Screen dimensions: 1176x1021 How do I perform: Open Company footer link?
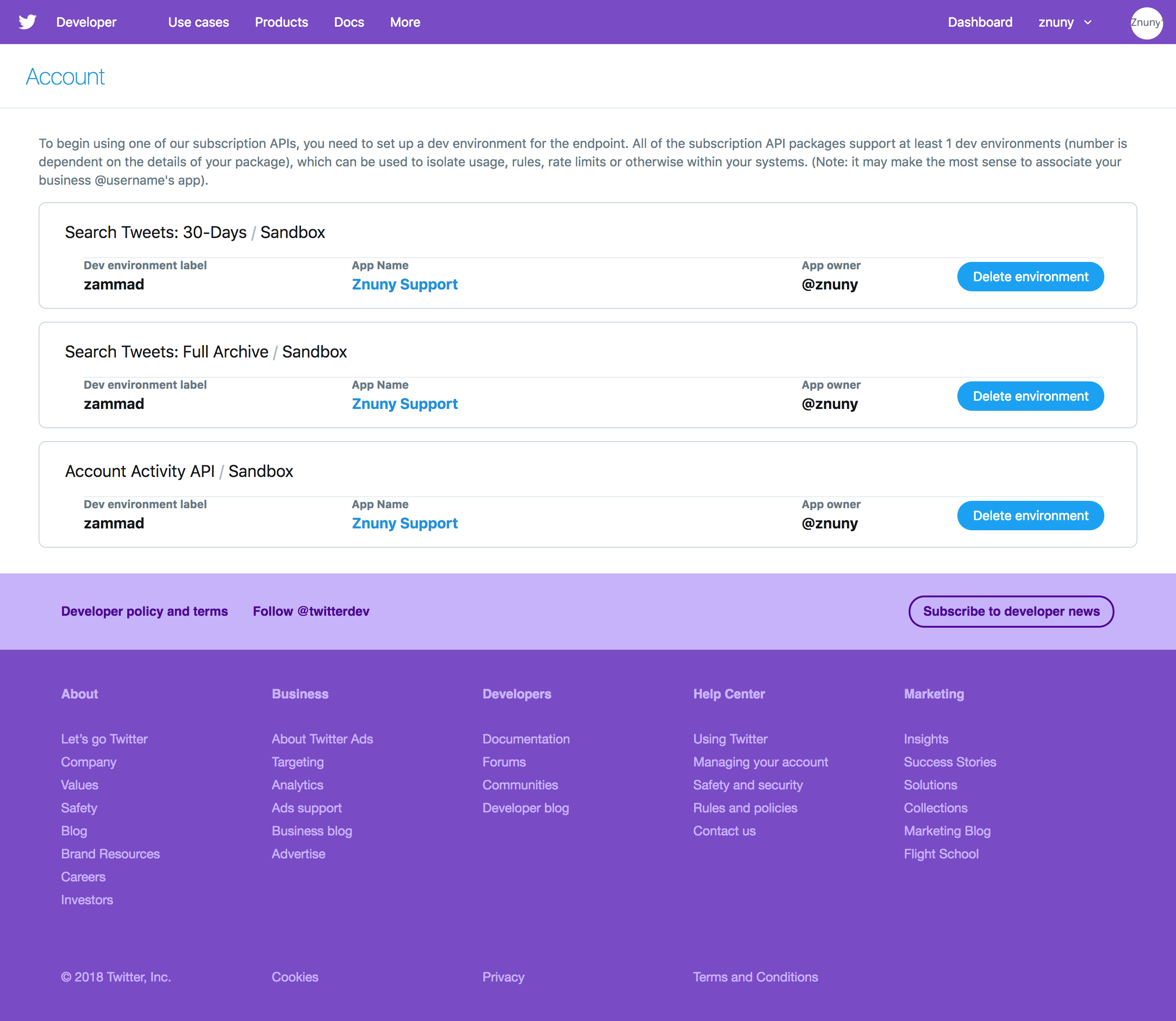coord(89,762)
